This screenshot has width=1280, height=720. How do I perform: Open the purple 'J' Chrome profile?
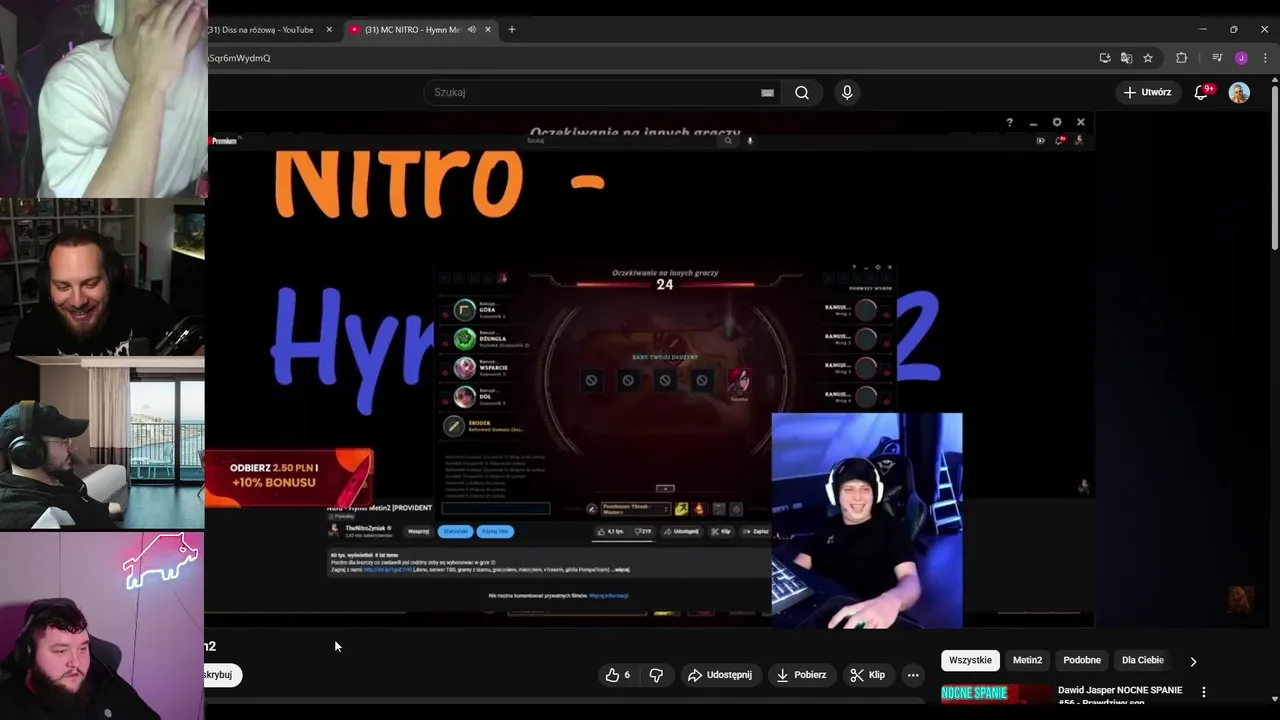1241,58
